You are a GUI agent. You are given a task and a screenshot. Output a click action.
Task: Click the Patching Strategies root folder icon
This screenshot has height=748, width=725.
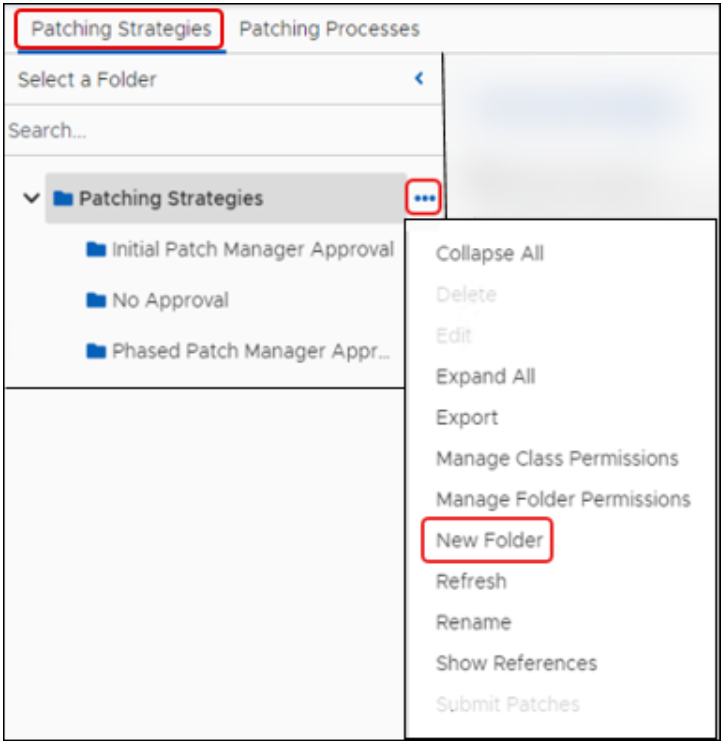coord(63,198)
